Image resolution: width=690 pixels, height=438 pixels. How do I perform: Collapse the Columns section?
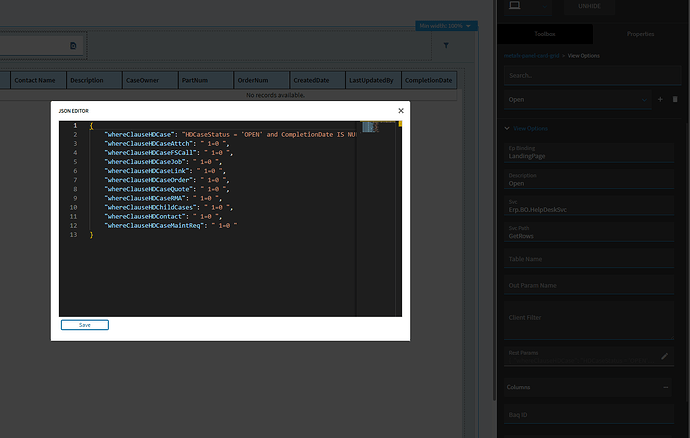pos(667,386)
